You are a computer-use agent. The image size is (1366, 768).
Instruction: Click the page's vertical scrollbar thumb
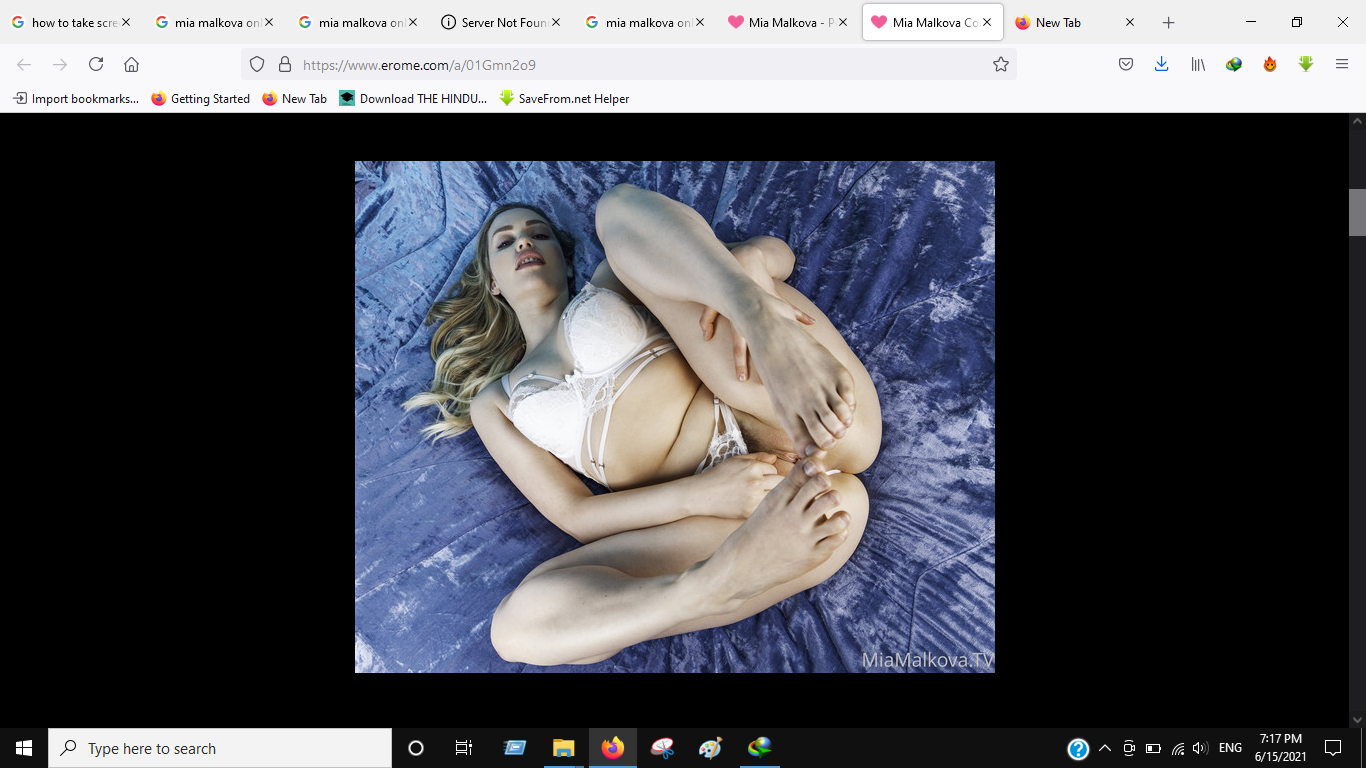tap(1357, 212)
